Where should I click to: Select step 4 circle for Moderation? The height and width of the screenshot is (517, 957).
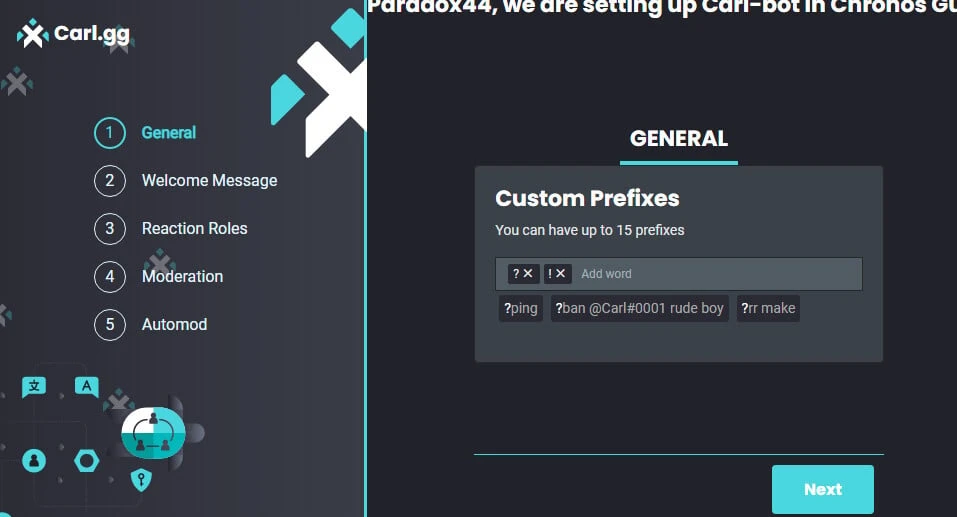(110, 277)
